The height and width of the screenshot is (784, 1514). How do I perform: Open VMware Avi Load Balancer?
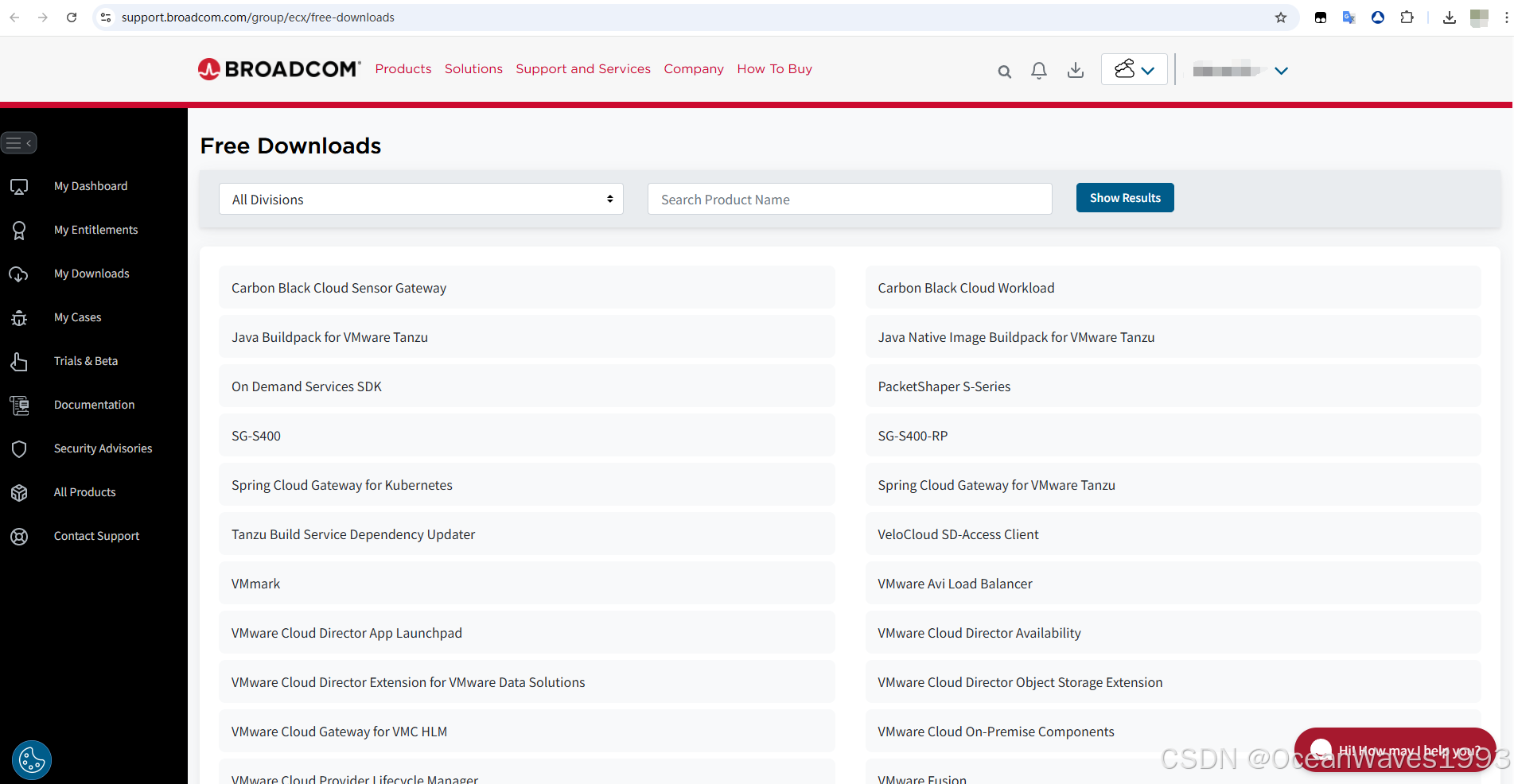pyautogui.click(x=1173, y=584)
